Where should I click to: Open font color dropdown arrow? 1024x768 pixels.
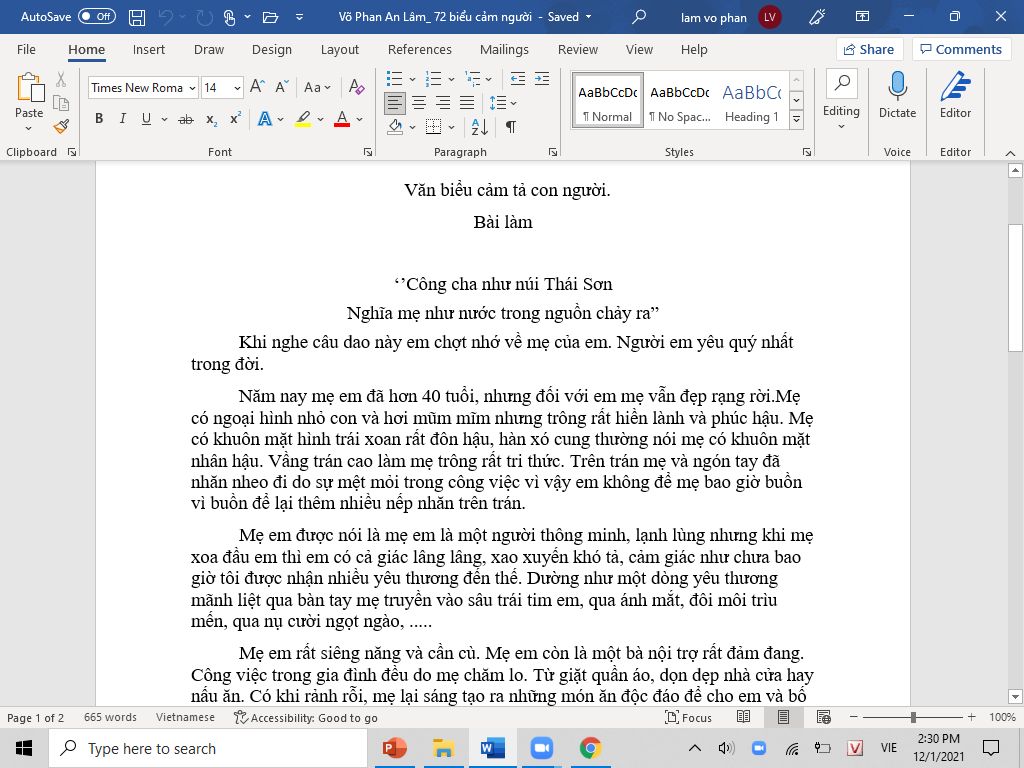click(x=360, y=119)
